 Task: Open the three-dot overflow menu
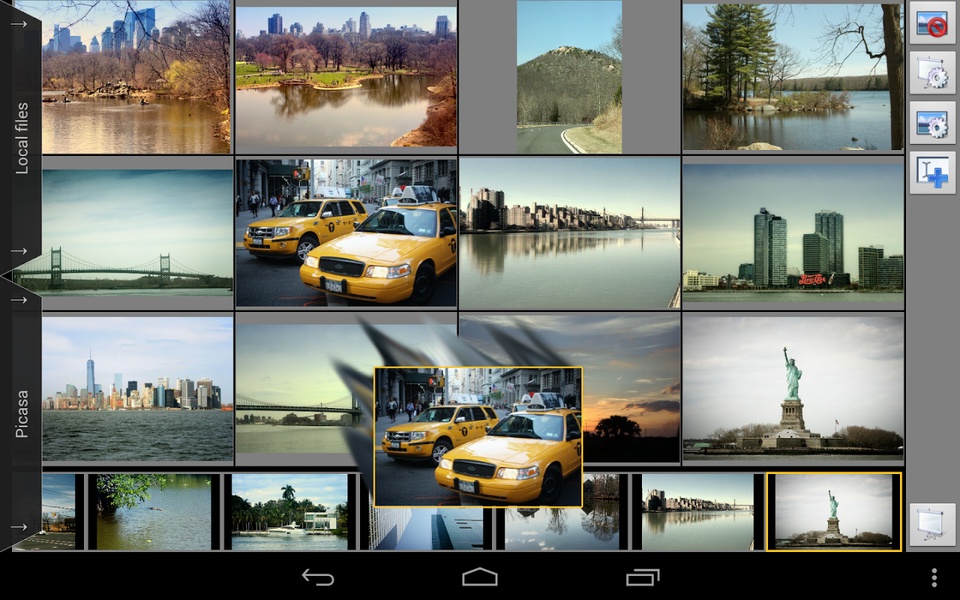[x=934, y=577]
